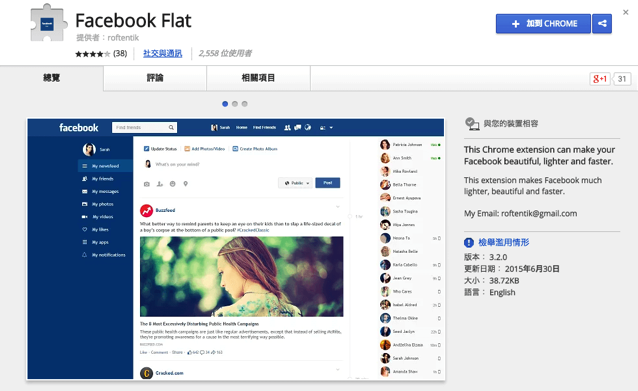This screenshot has height=391, width=638.
Task: Click the share icon button beside 加到 CHROME
Action: pyautogui.click(x=602, y=24)
